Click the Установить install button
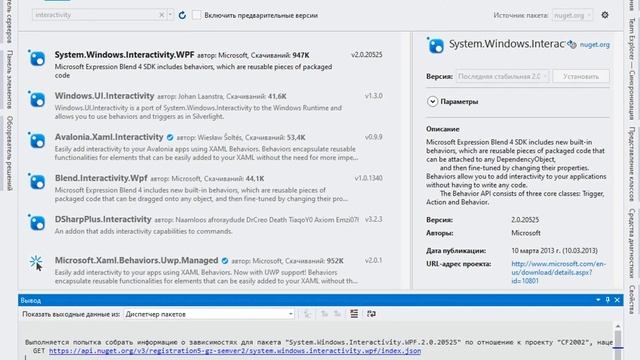The image size is (640, 360). [581, 76]
